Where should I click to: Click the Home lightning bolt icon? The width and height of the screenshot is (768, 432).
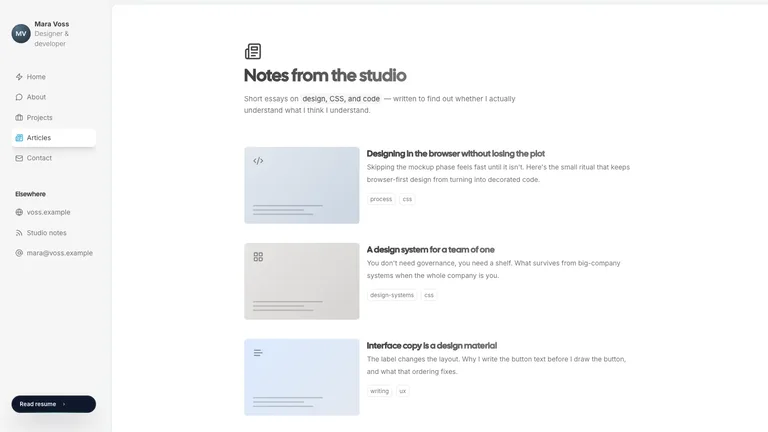pyautogui.click(x=19, y=77)
